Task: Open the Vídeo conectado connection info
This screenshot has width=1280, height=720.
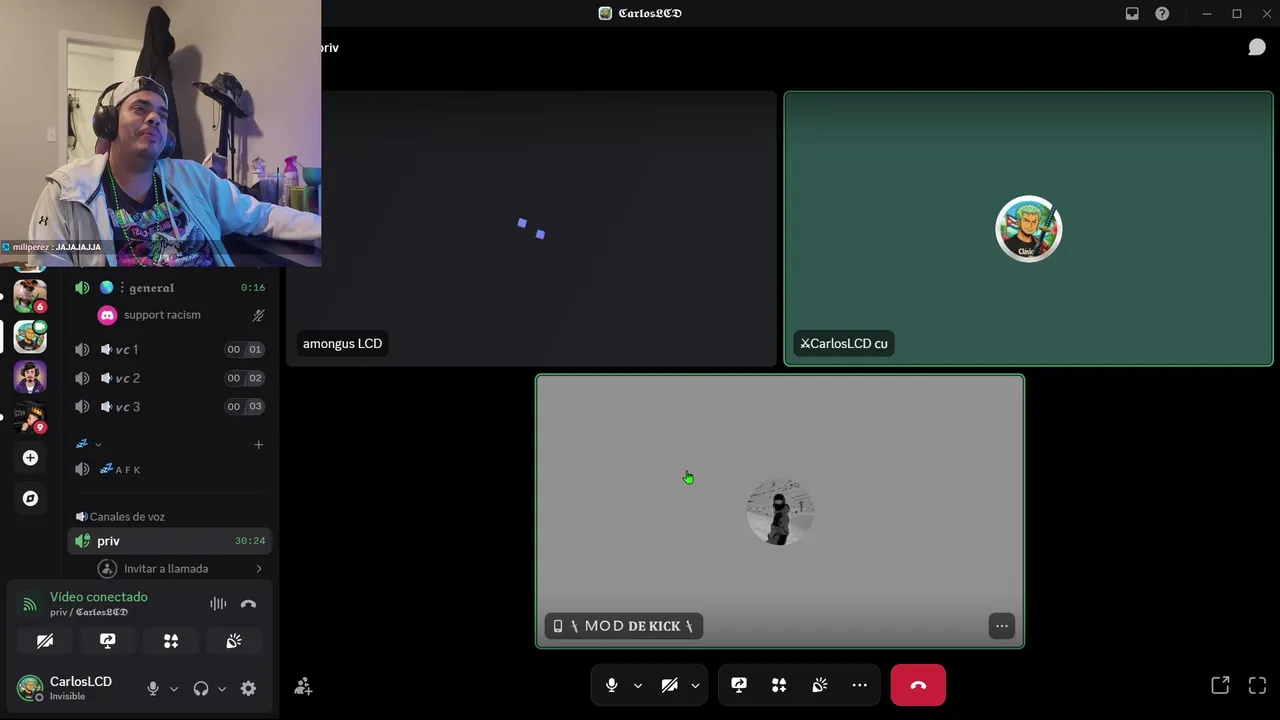Action: [x=99, y=597]
